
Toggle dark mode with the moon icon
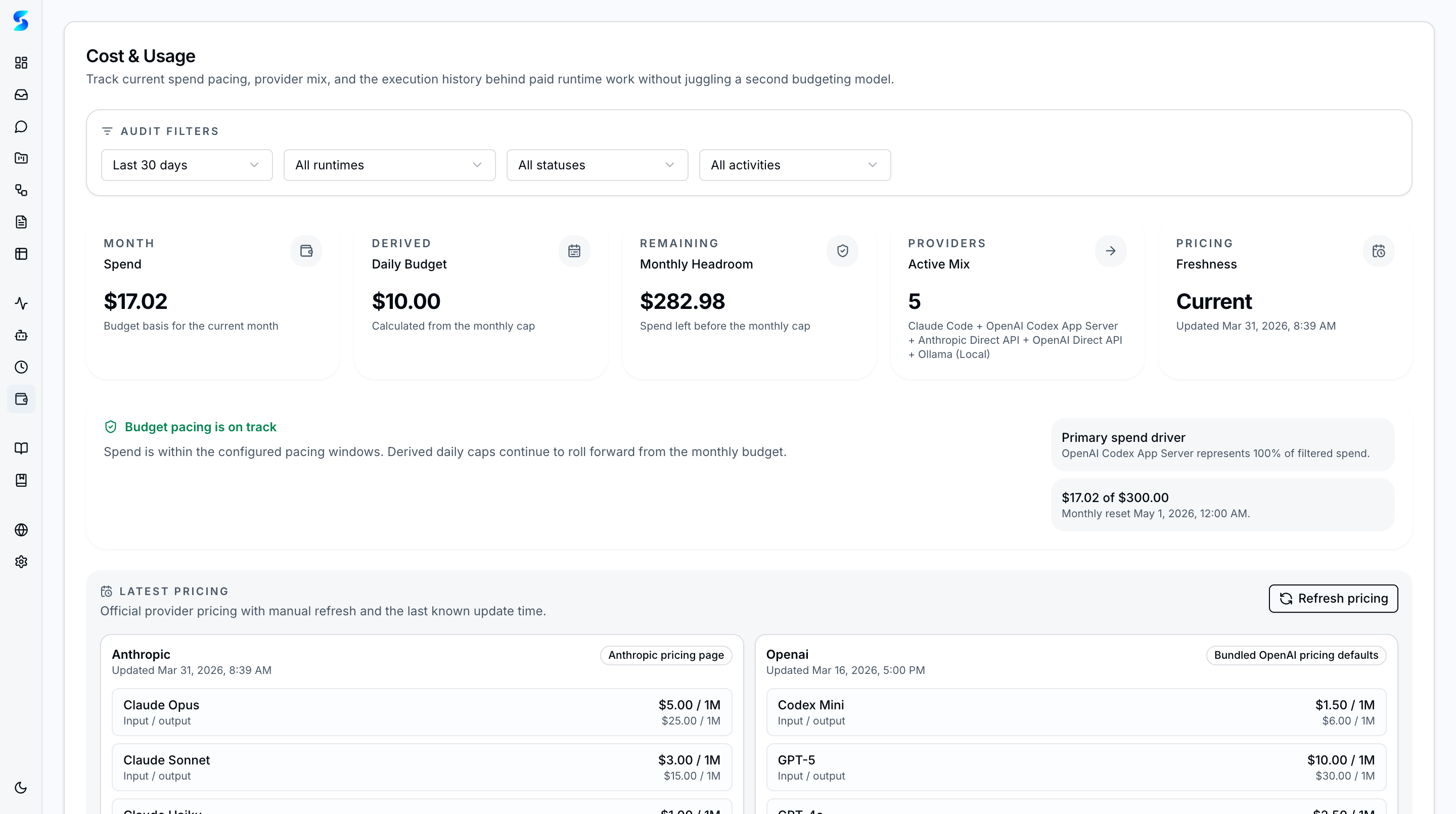(21, 787)
